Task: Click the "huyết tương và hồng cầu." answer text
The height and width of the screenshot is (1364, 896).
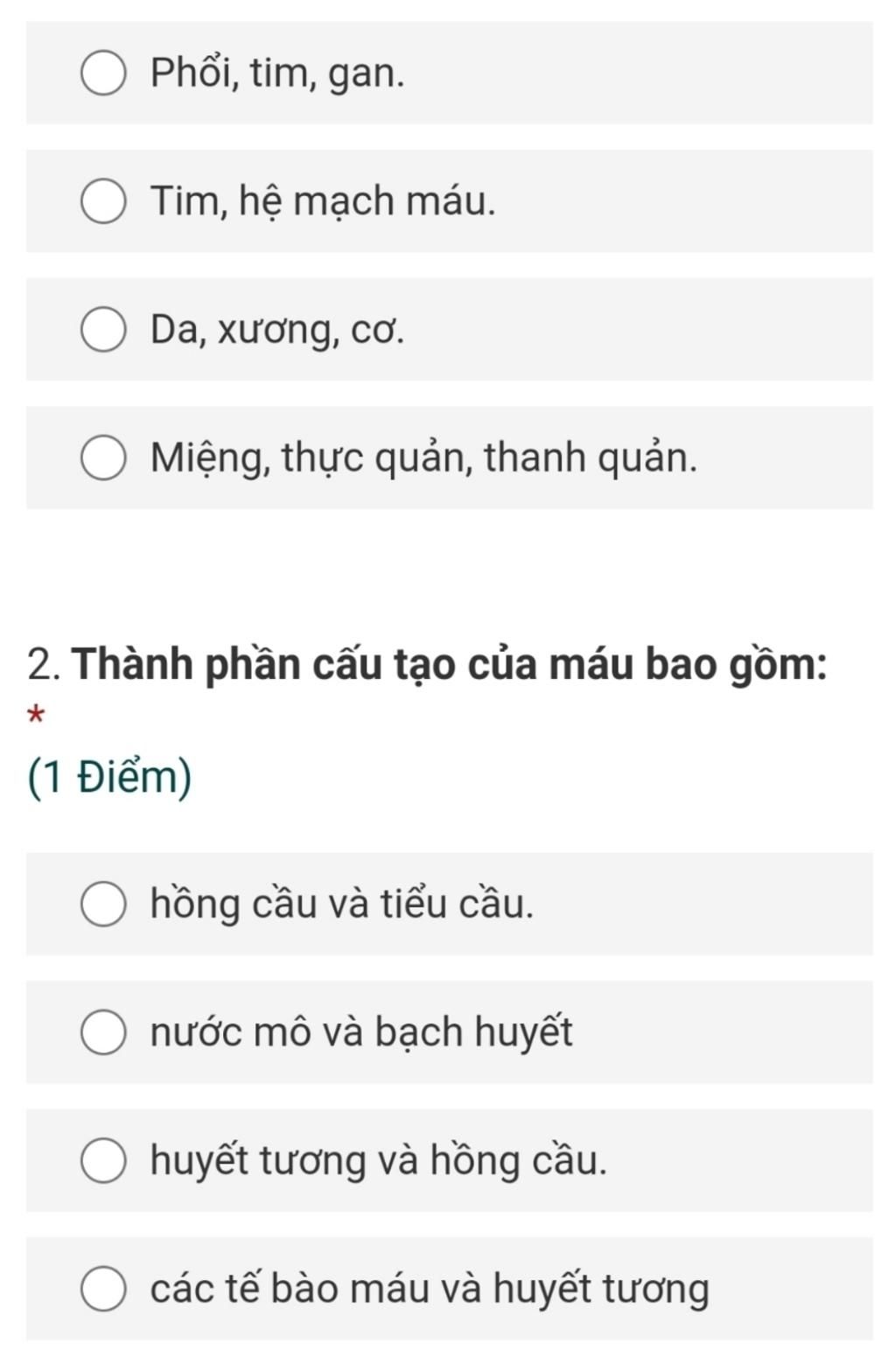Action: click(x=378, y=1161)
